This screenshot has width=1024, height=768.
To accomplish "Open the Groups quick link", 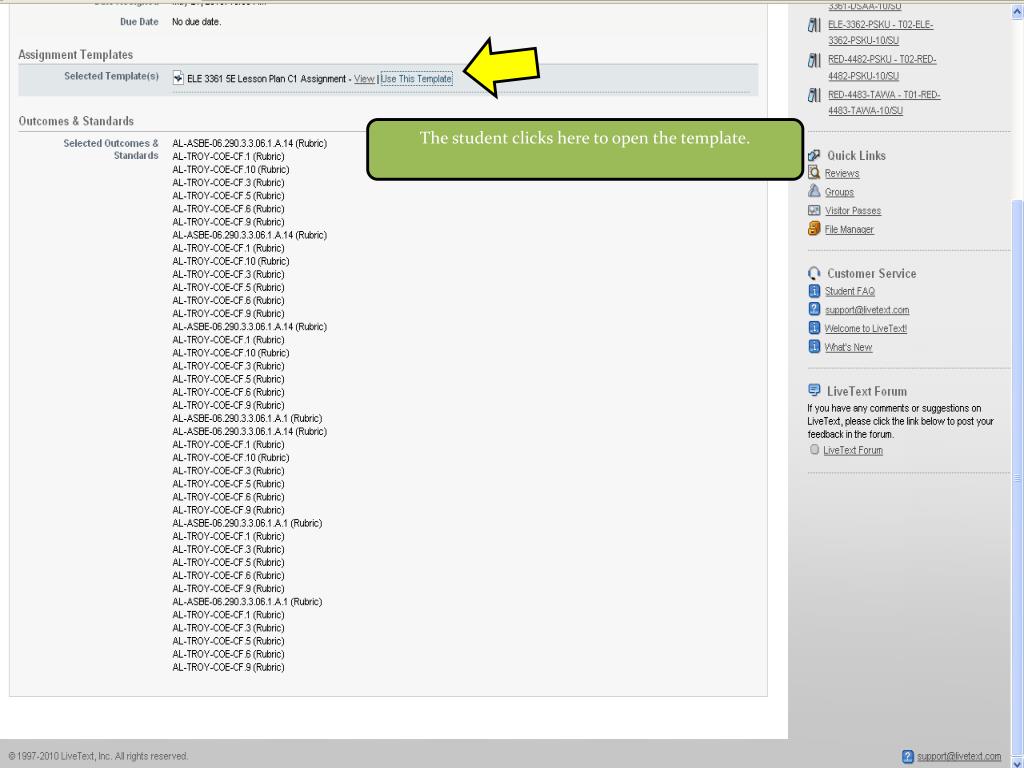I will pos(839,192).
